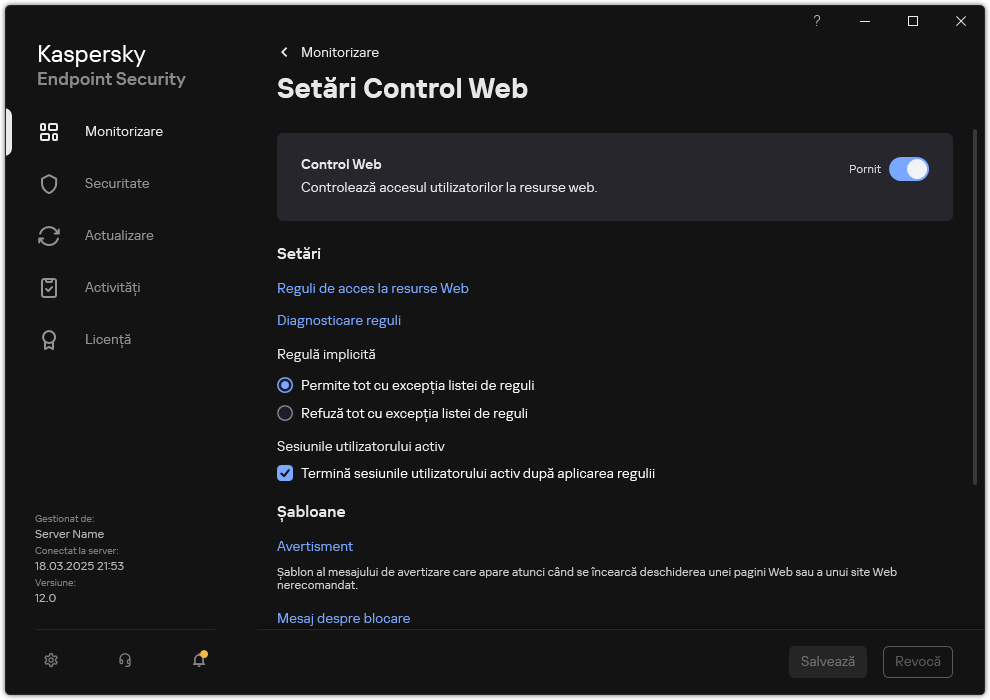Open application settings via gear icon
The width and height of the screenshot is (990, 700).
click(50, 660)
